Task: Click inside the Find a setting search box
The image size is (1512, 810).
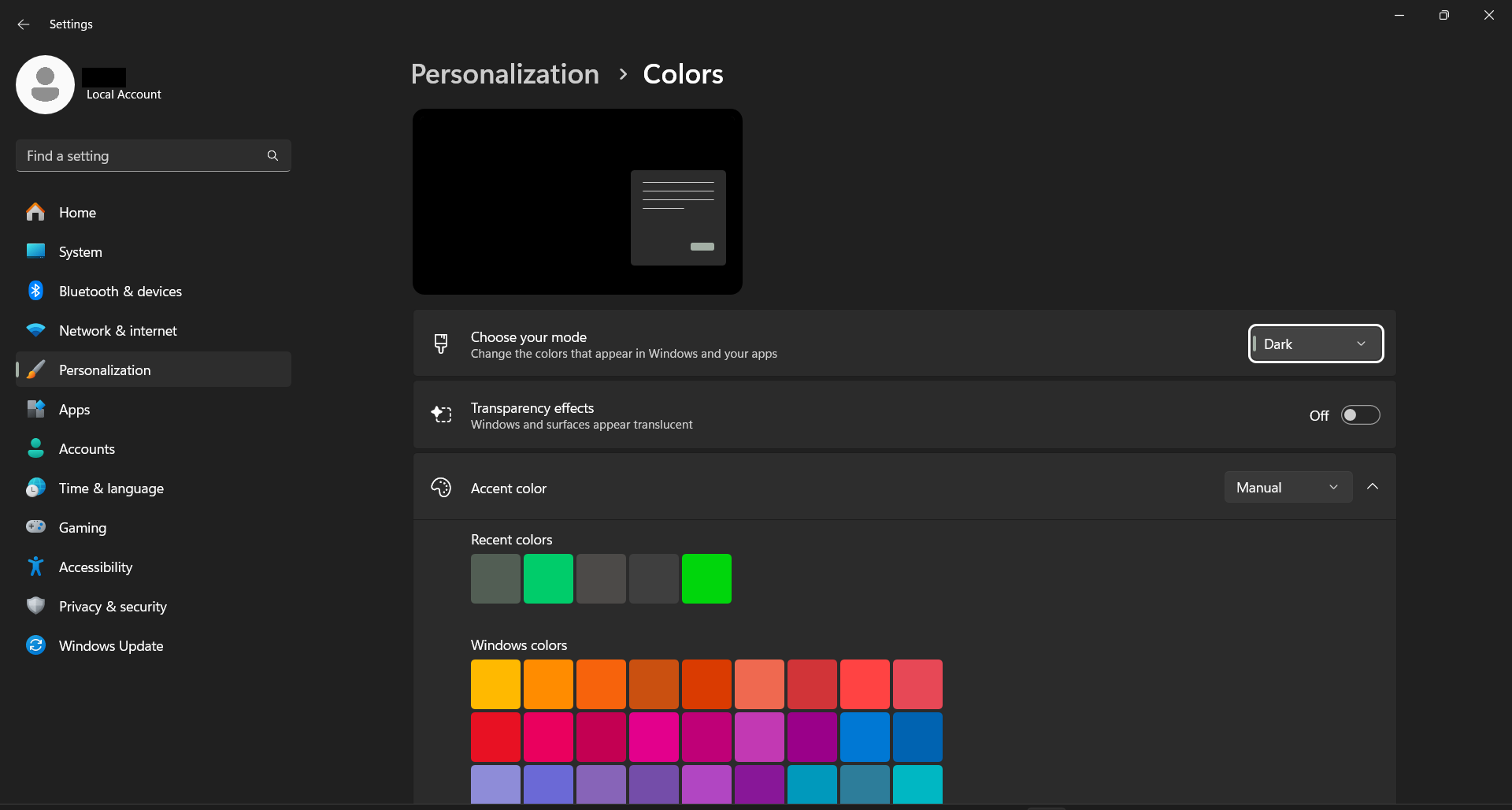Action: coord(142,155)
